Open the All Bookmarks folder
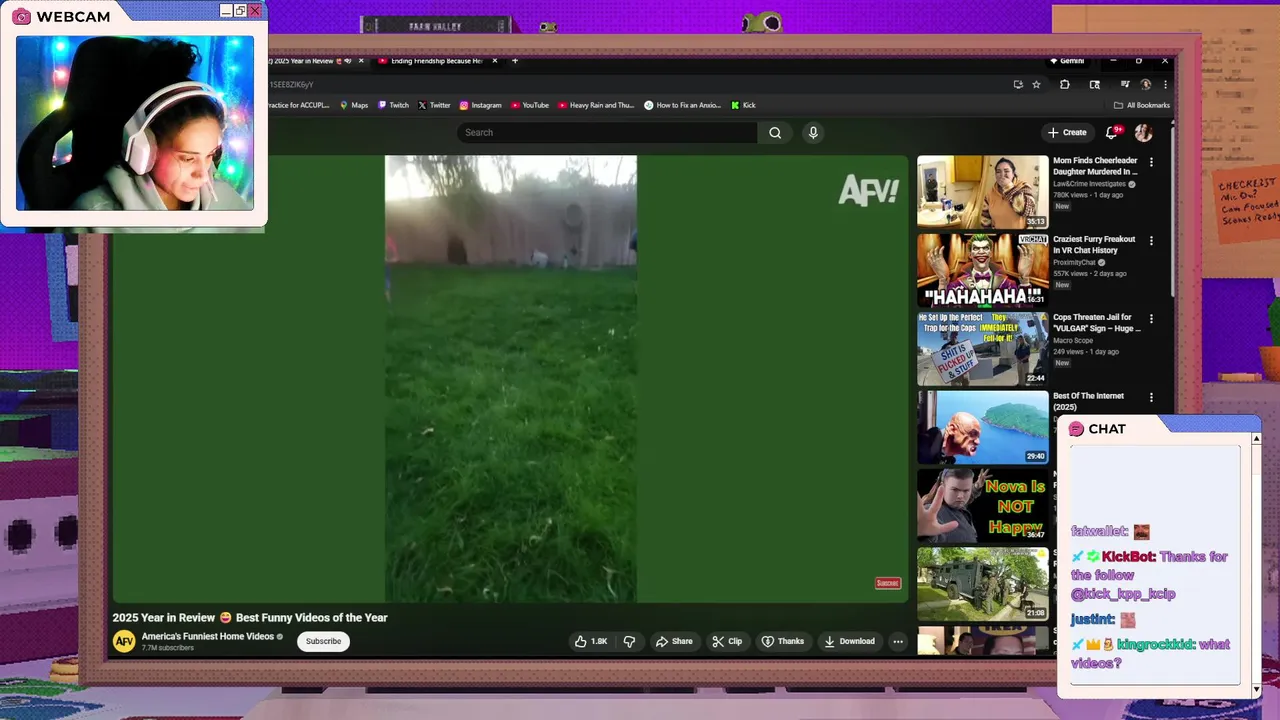The image size is (1280, 720). (x=1141, y=105)
